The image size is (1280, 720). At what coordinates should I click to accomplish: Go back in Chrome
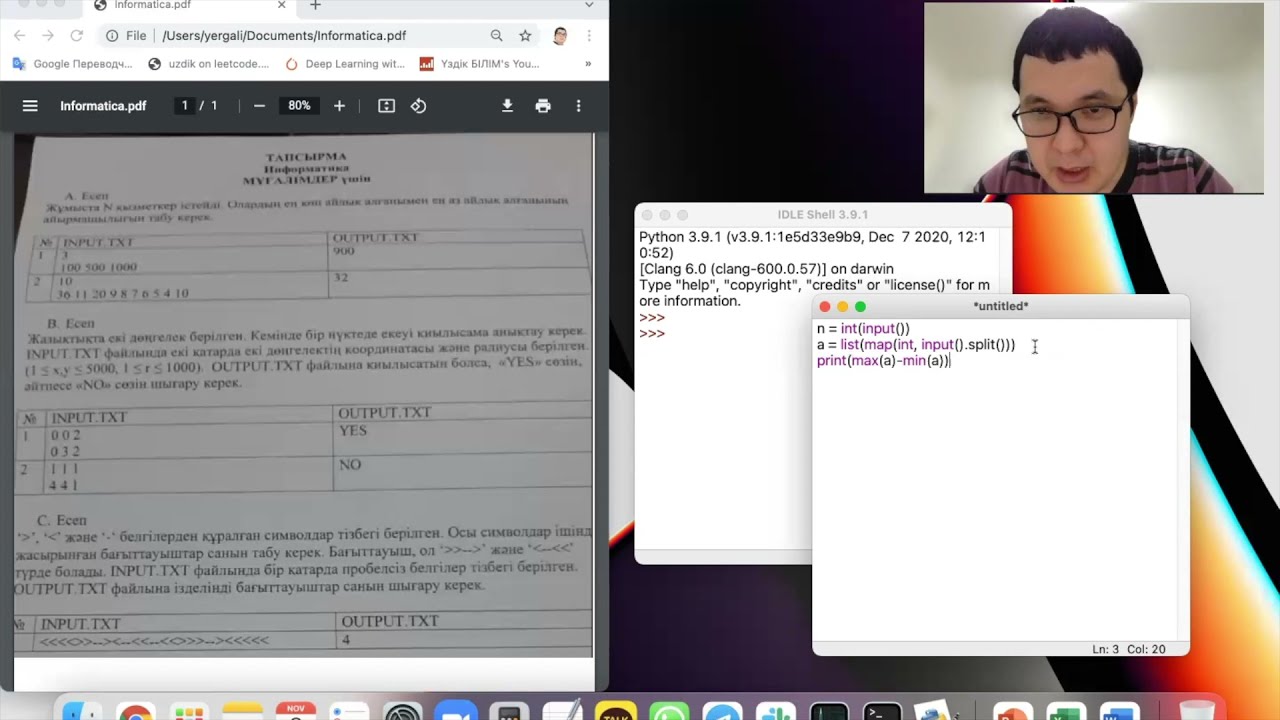point(20,36)
